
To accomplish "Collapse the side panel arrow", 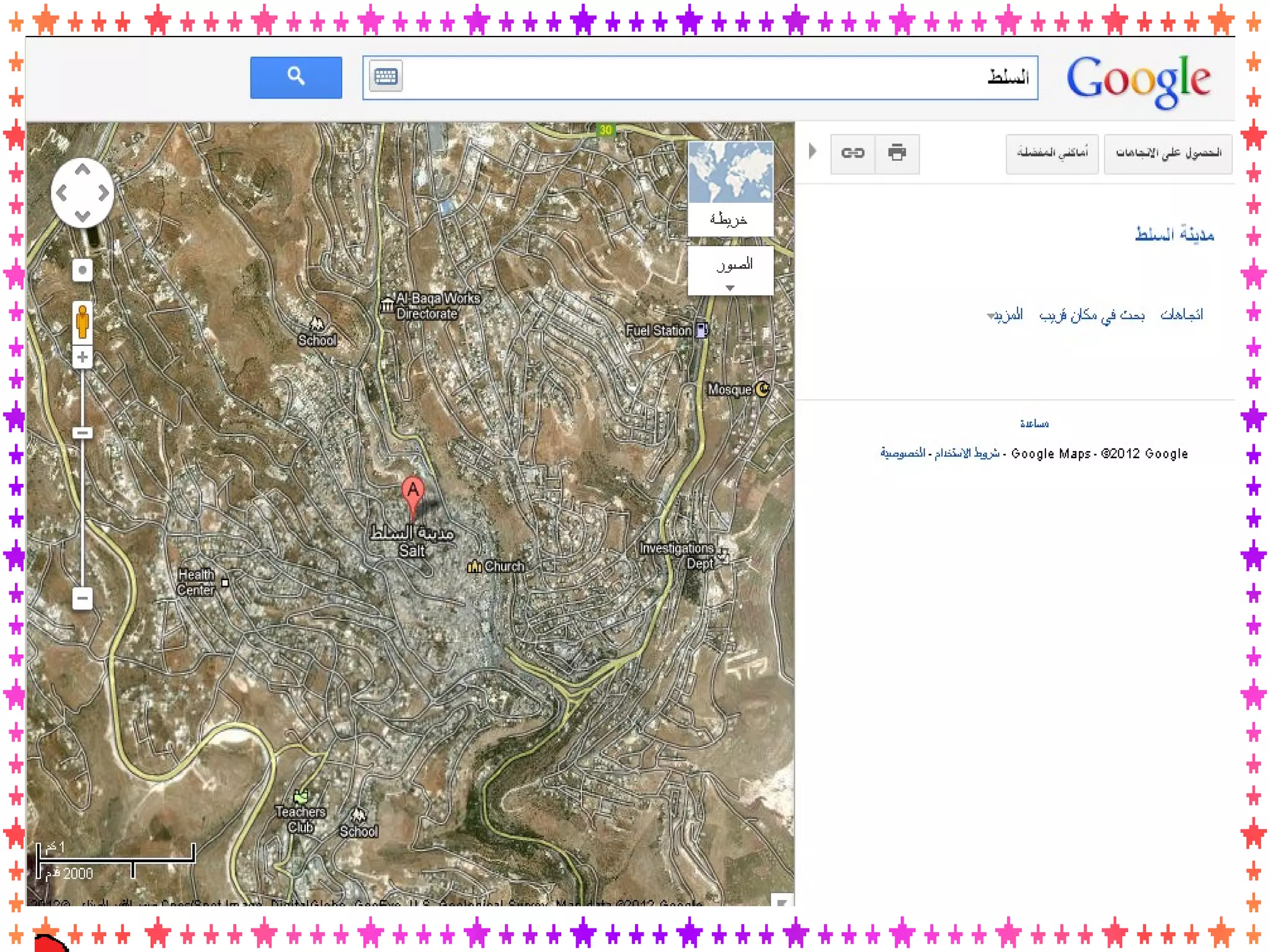I will click(x=812, y=151).
